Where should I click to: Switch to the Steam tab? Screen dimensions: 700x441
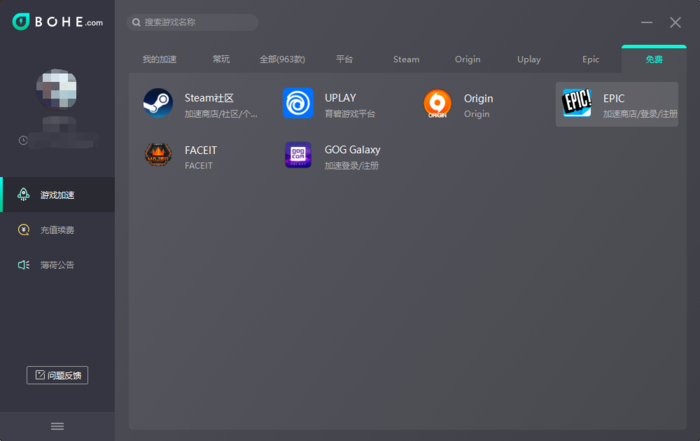pos(406,59)
